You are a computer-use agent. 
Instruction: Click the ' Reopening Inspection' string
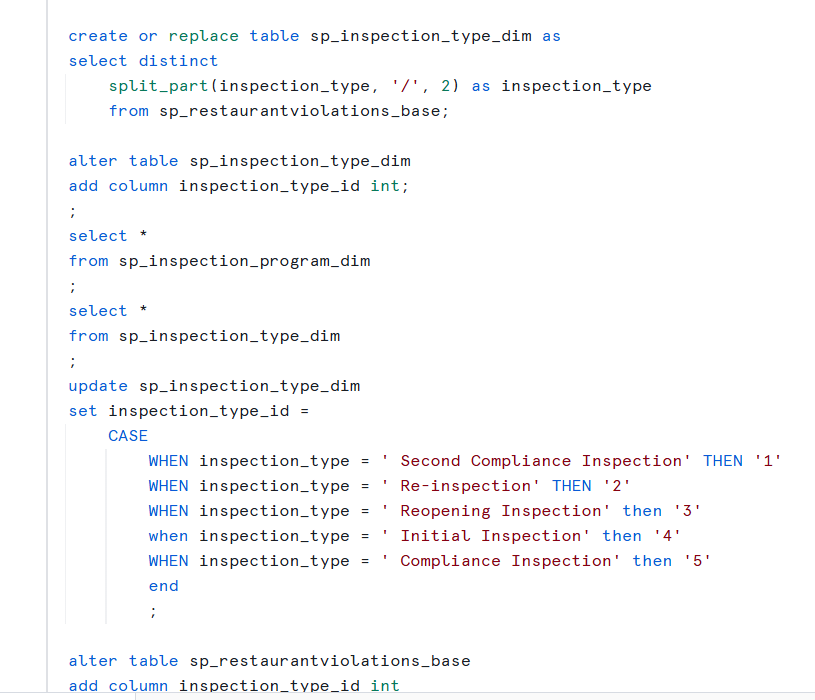(x=495, y=510)
